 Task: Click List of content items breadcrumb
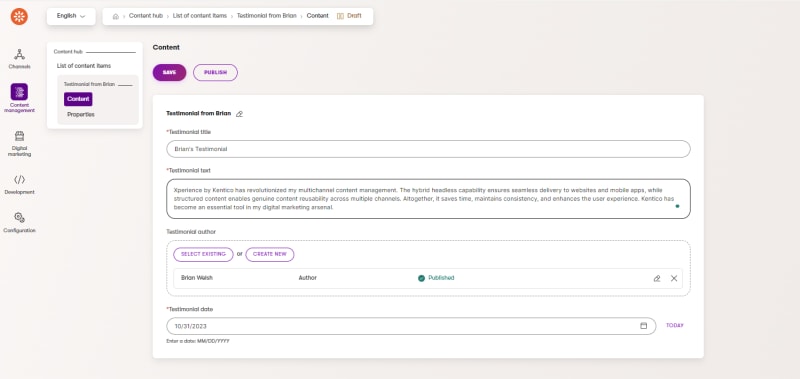click(200, 16)
